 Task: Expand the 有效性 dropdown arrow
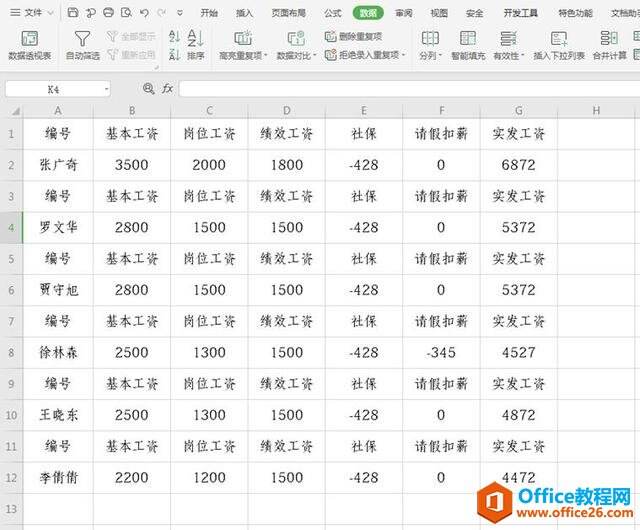pyautogui.click(x=522, y=55)
